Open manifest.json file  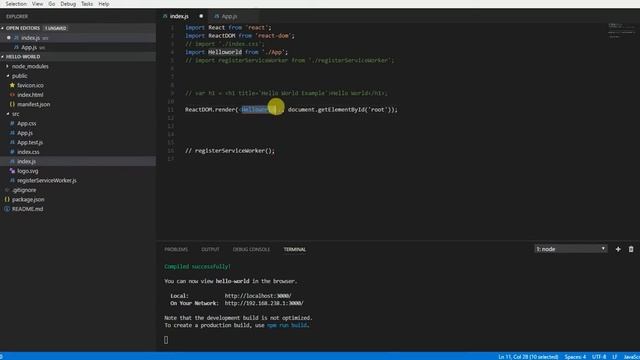pyautogui.click(x=33, y=104)
